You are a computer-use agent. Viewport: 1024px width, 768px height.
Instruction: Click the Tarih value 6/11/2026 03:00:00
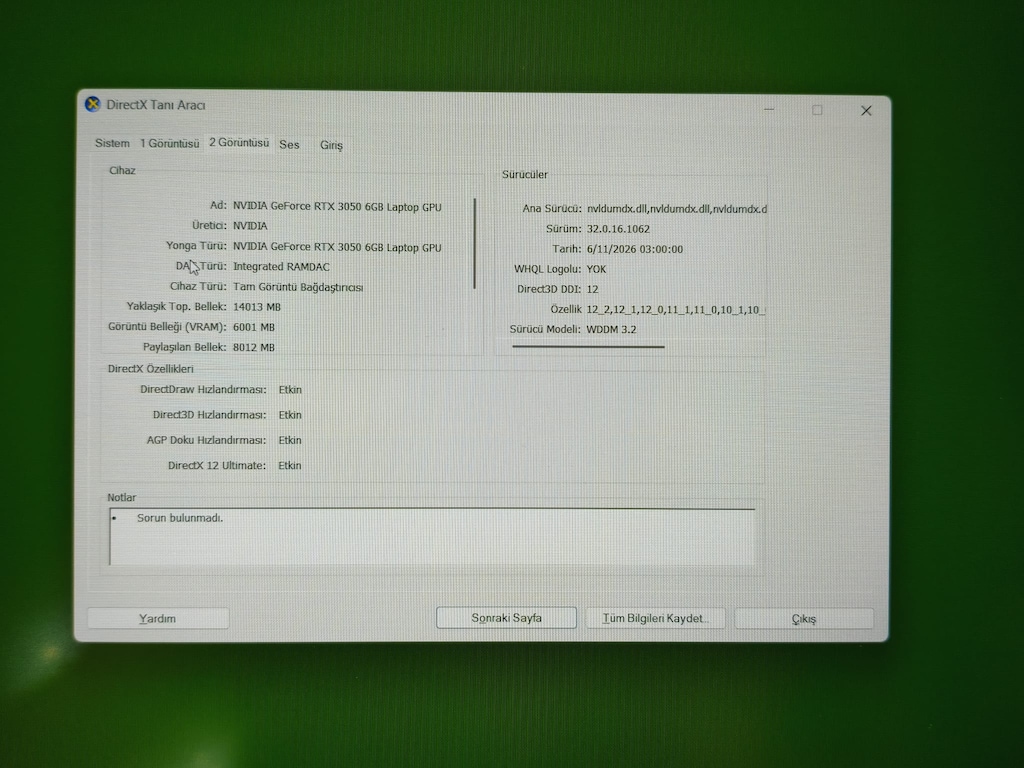pyautogui.click(x=635, y=249)
